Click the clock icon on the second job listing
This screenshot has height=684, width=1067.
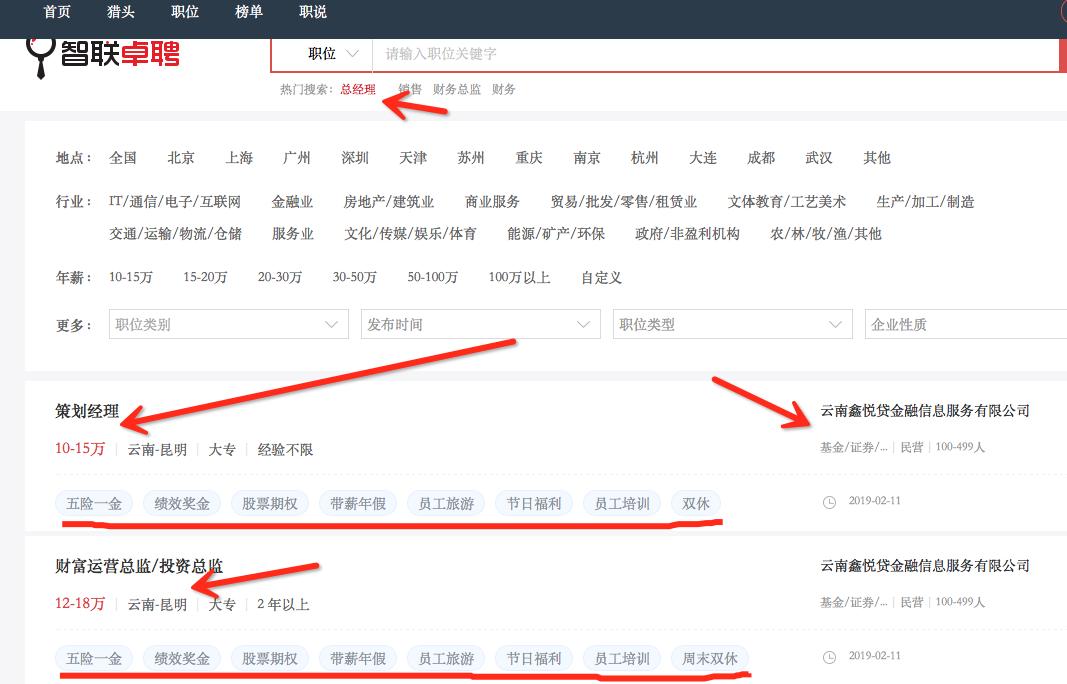click(830, 656)
